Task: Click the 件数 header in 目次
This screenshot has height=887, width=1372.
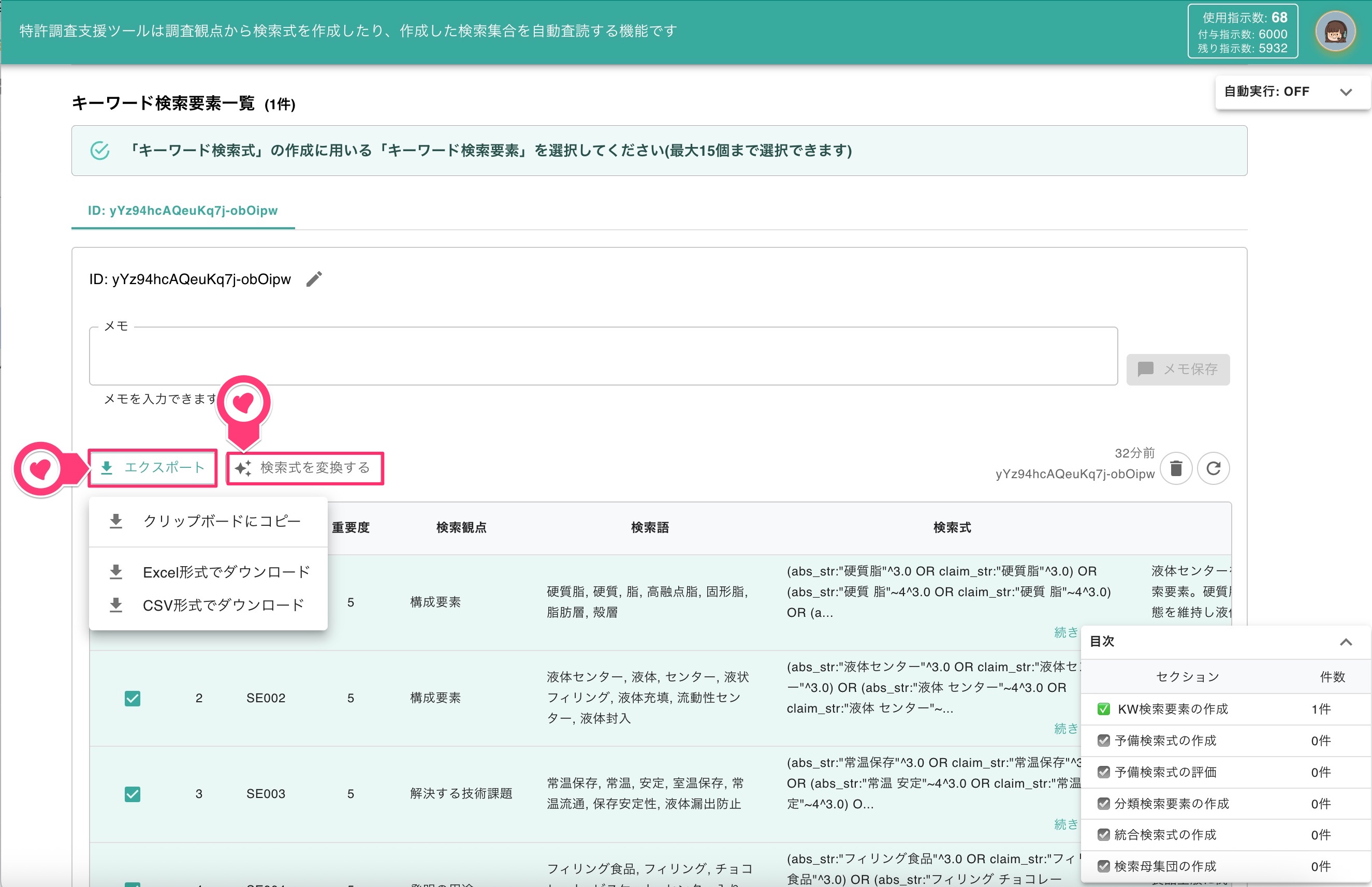Action: [1332, 677]
